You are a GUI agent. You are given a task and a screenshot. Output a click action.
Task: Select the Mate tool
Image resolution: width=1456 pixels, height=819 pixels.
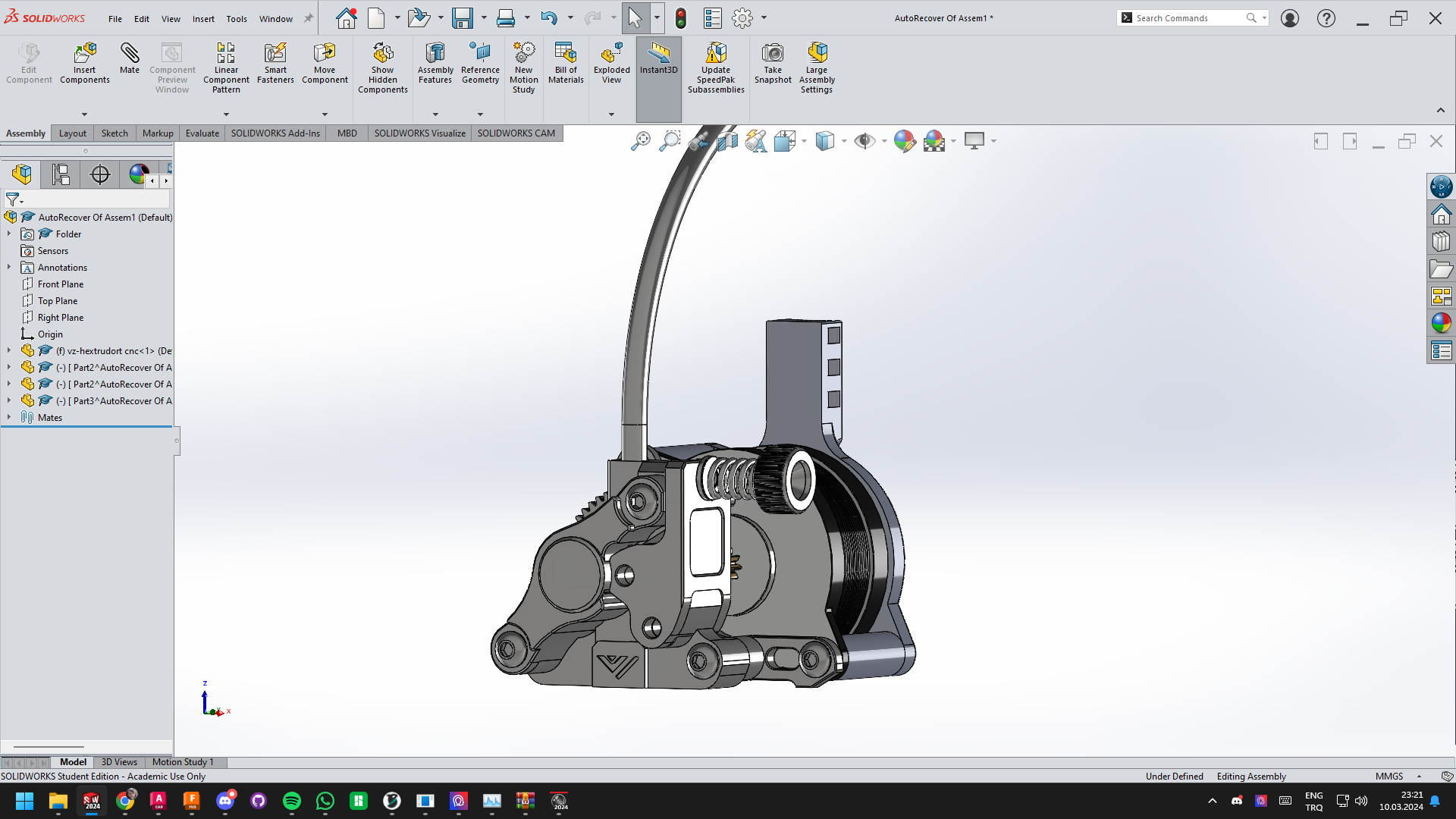pos(130,58)
